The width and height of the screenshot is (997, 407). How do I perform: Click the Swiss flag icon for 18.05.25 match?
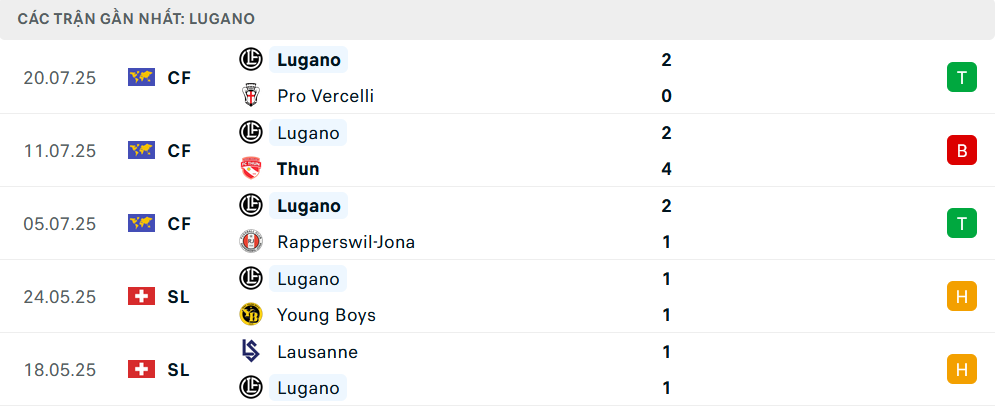(x=141, y=369)
